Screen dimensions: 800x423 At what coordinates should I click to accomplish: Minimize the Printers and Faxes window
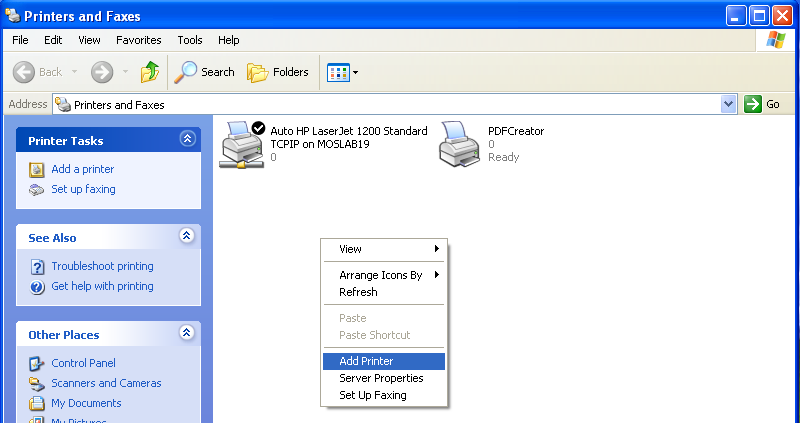pyautogui.click(x=736, y=16)
